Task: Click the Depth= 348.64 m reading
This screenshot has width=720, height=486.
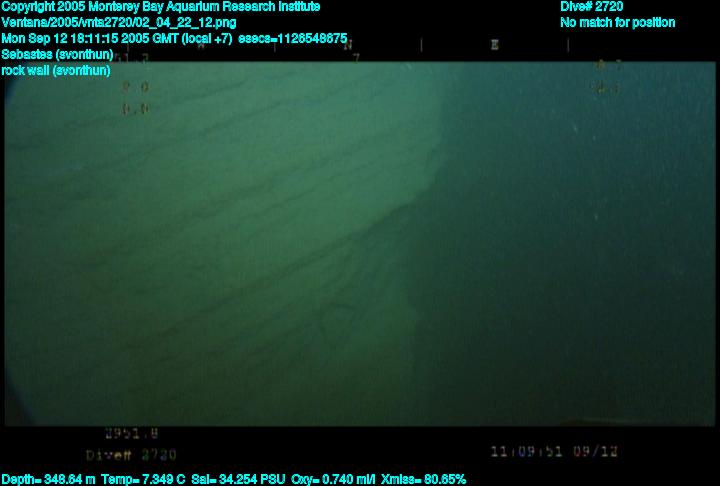Action: tap(48, 480)
